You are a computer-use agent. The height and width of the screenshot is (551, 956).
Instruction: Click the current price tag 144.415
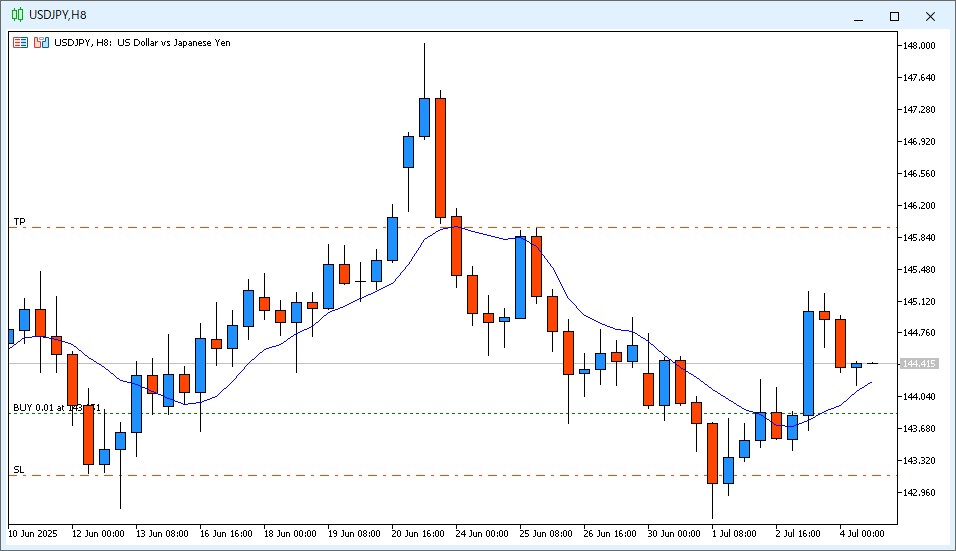coord(919,364)
